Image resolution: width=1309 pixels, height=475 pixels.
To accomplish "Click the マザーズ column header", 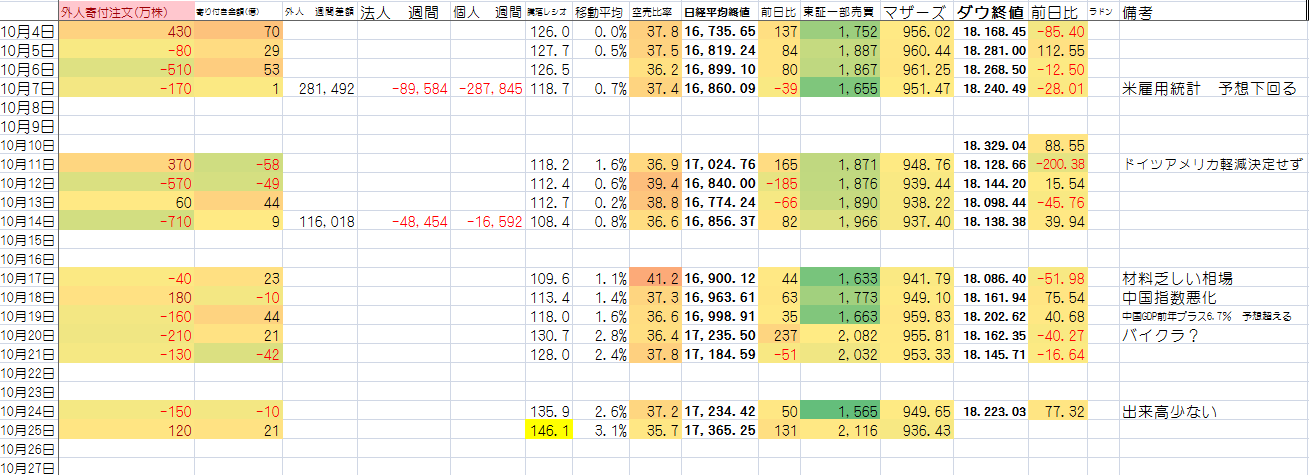I will click(915, 13).
